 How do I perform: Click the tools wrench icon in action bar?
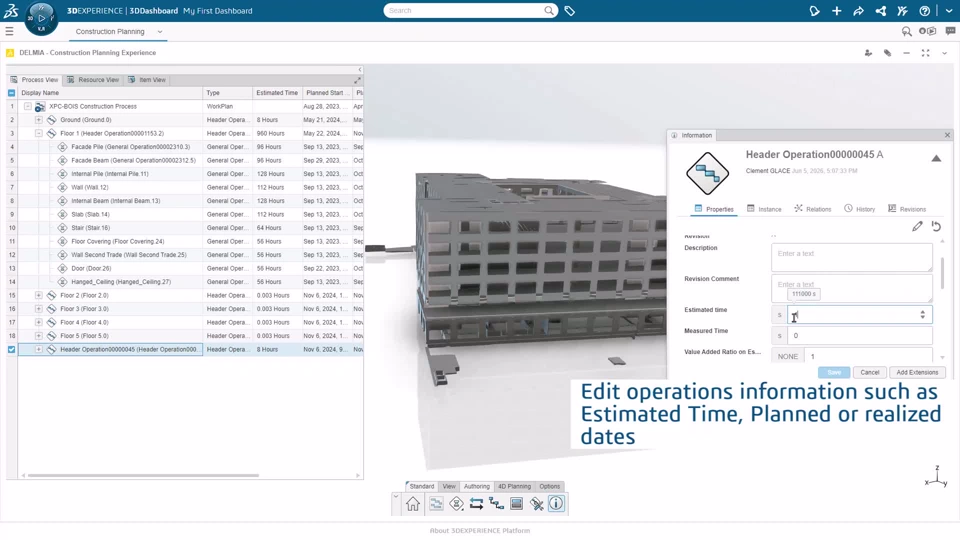[536, 503]
